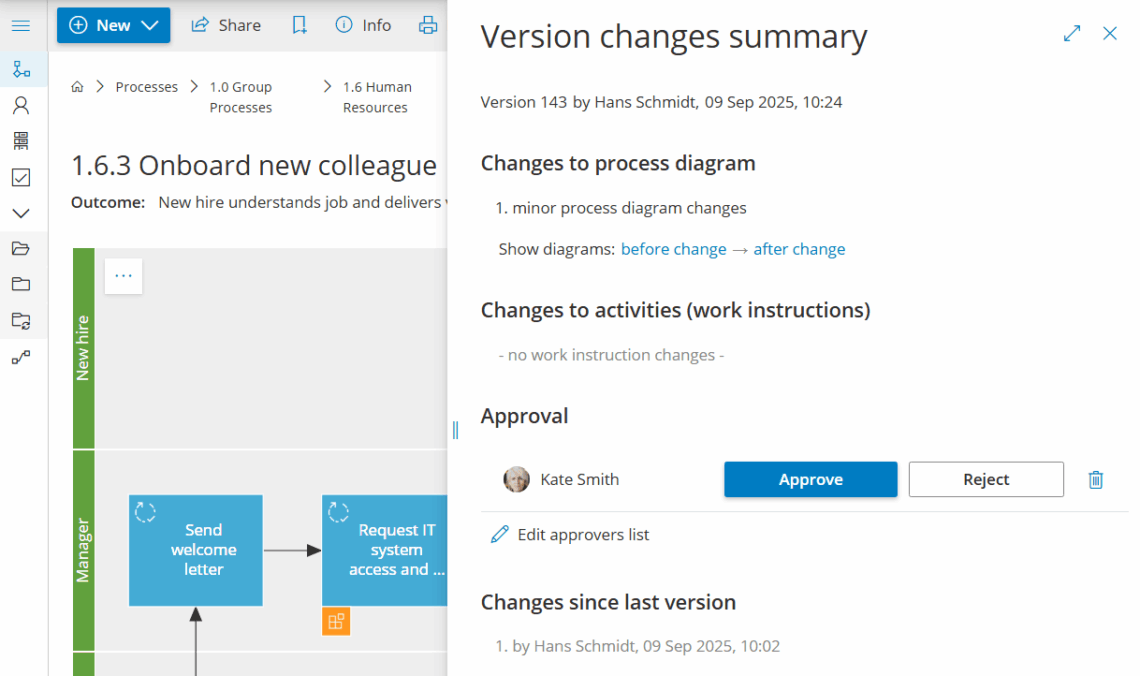Open the three-dots diagram options menu
Image resolution: width=1140 pixels, height=676 pixels.
pos(123,276)
